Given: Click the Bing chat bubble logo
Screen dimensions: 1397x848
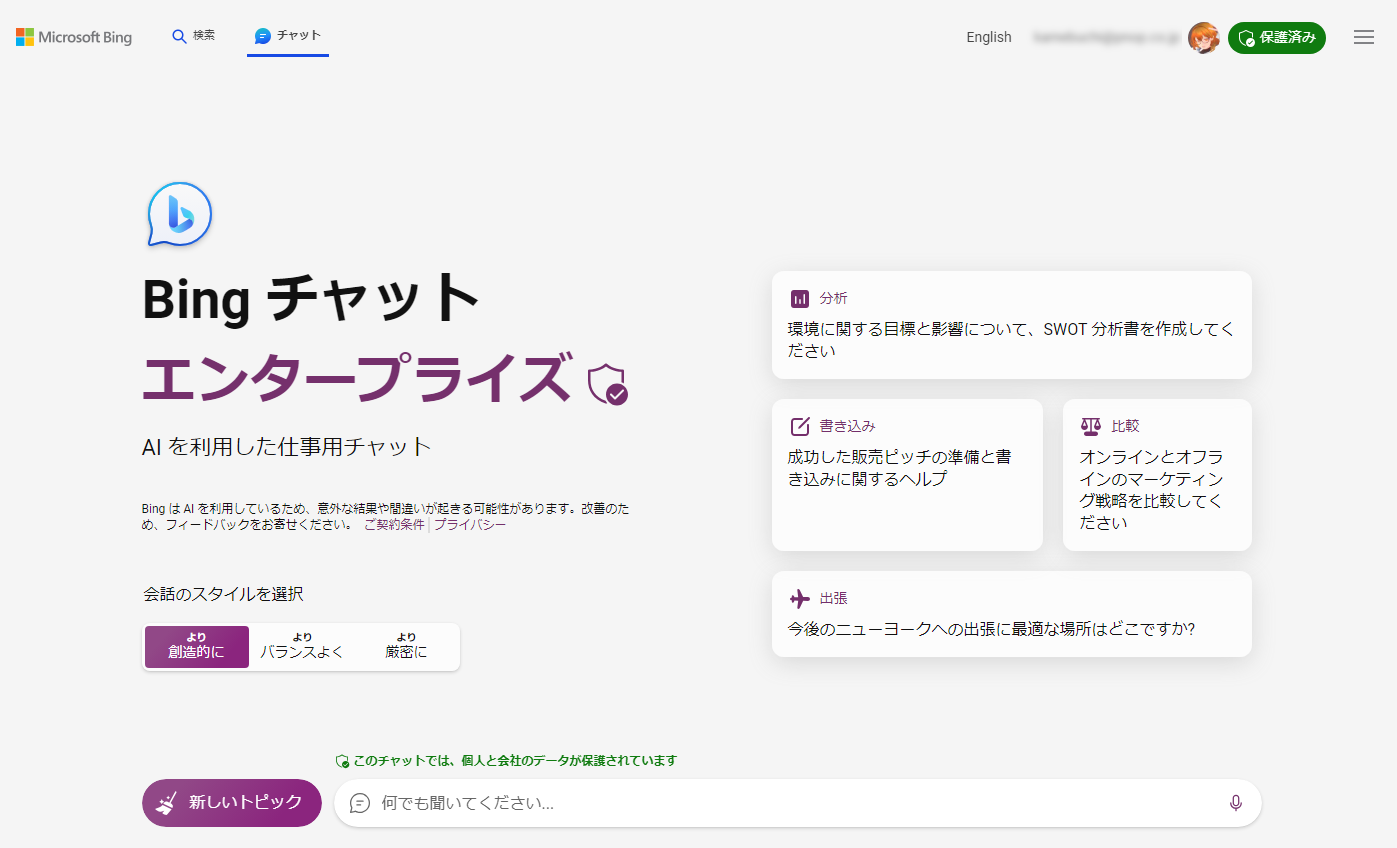Looking at the screenshot, I should coord(180,214).
